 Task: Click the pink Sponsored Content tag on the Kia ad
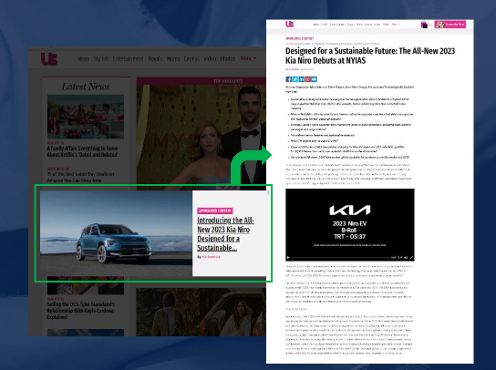point(215,211)
